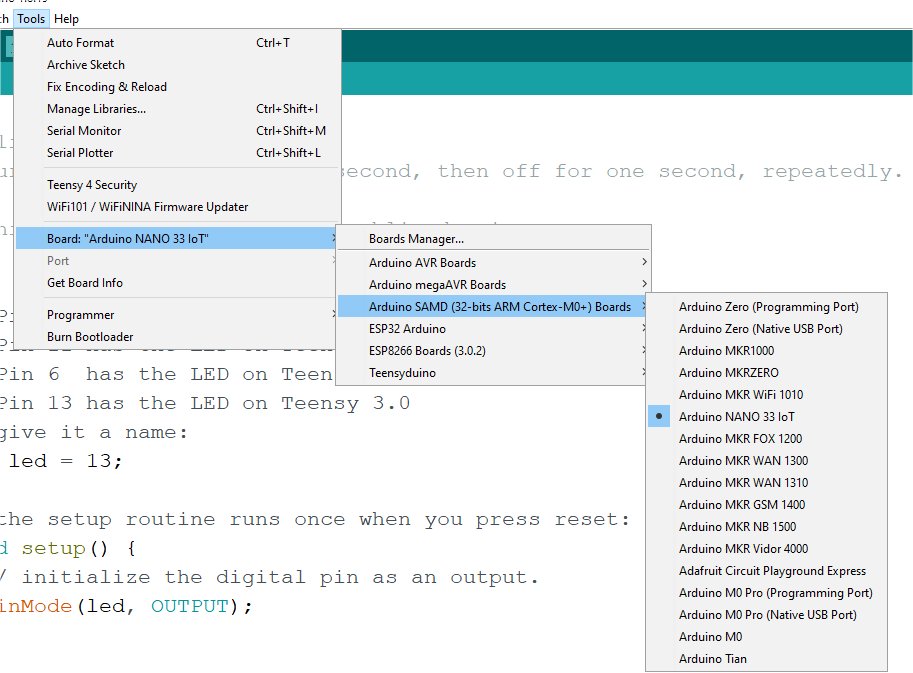The image size is (913, 673).
Task: Open the Help menu
Action: click(66, 18)
